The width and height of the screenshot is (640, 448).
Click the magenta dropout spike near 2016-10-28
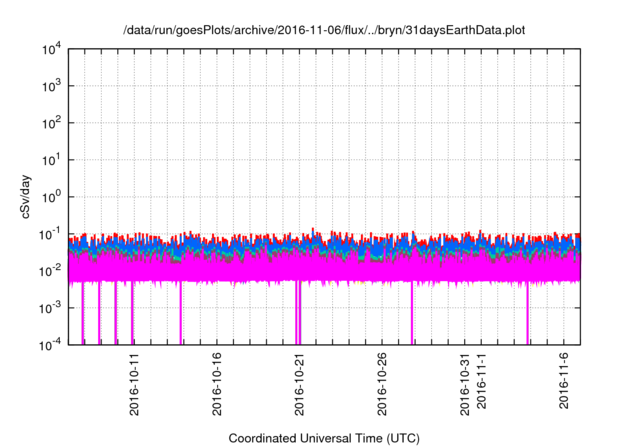(x=412, y=313)
